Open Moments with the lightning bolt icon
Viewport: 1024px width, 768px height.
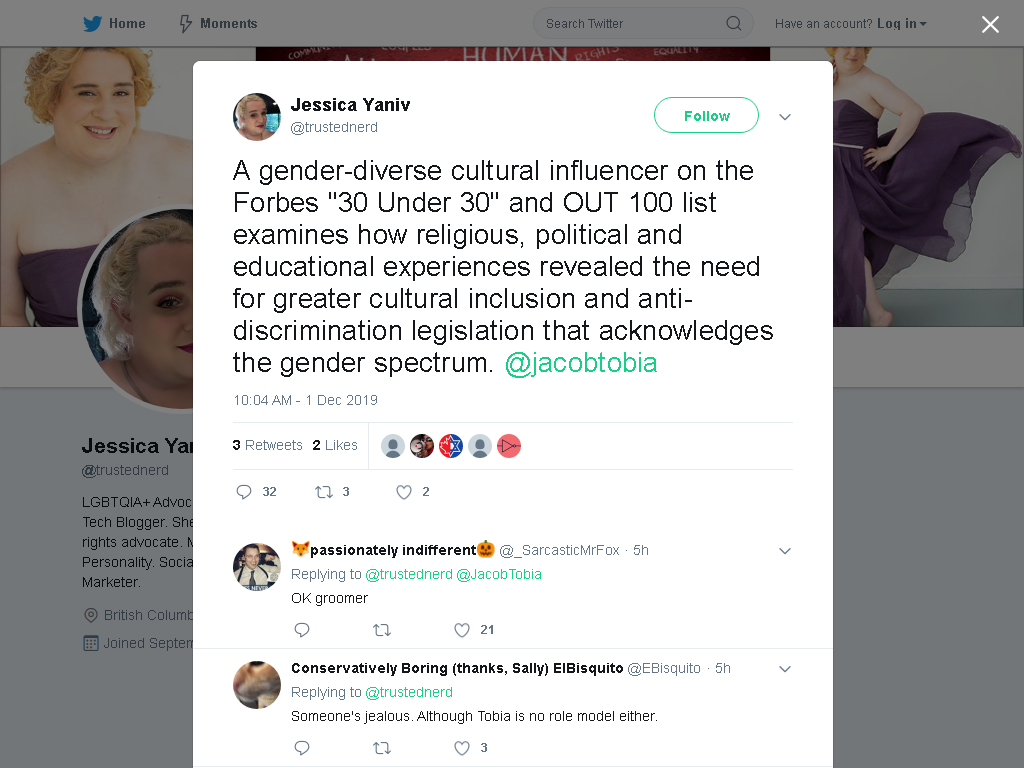click(185, 24)
